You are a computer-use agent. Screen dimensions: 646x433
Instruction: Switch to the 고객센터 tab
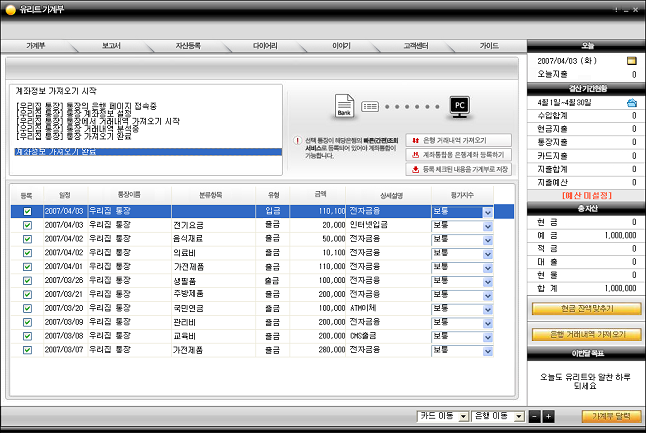coord(415,46)
